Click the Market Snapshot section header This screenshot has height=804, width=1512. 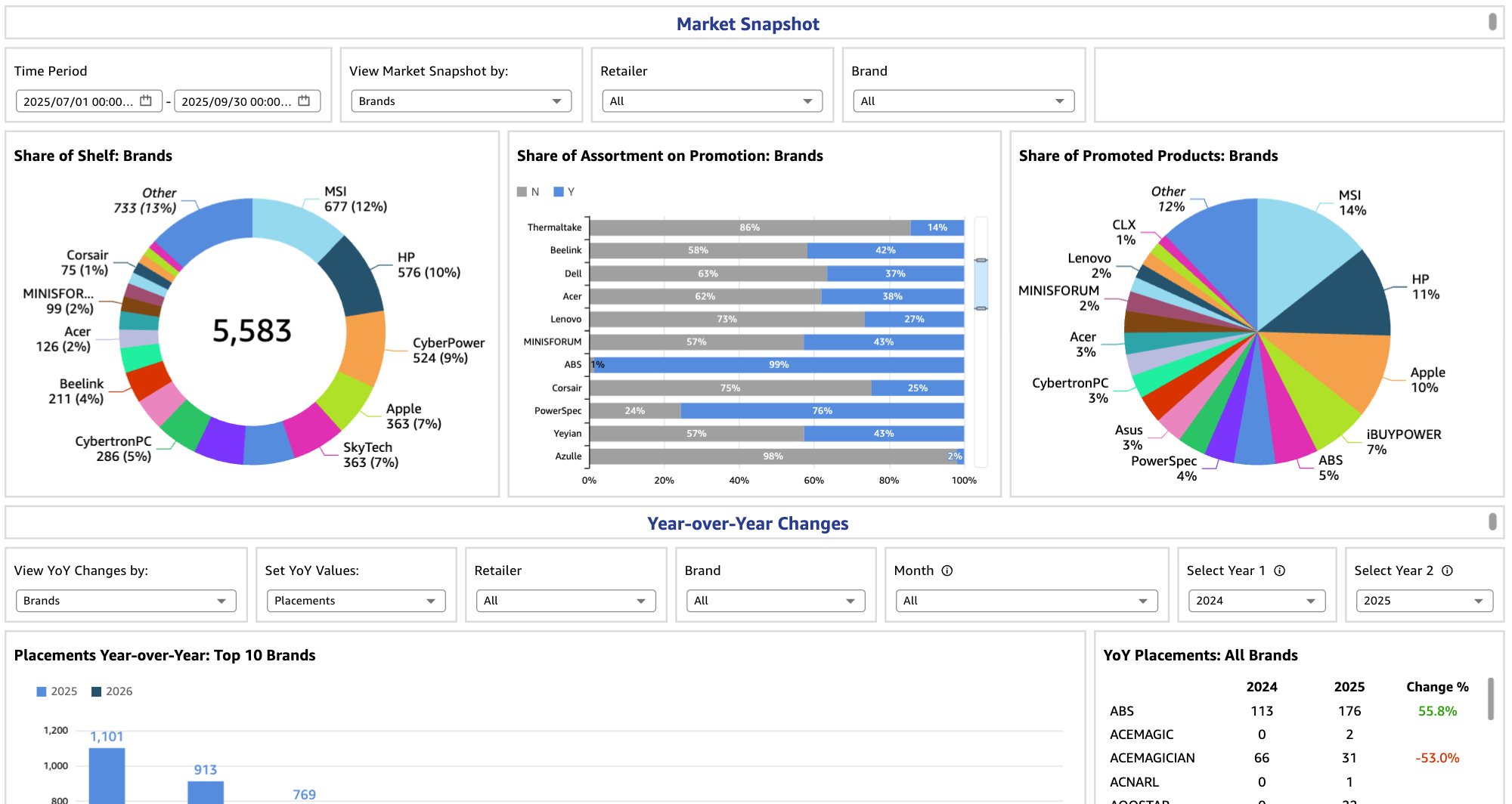pyautogui.click(x=747, y=24)
